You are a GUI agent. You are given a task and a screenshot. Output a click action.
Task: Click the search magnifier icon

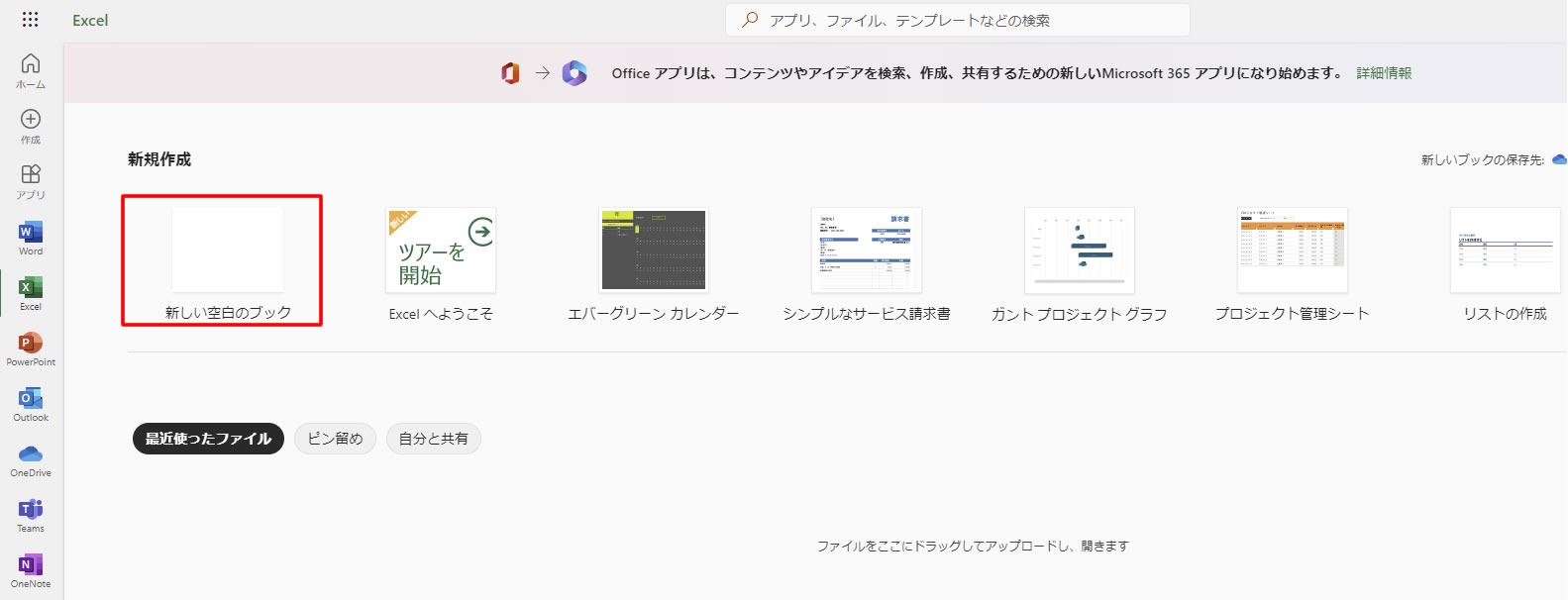(751, 20)
